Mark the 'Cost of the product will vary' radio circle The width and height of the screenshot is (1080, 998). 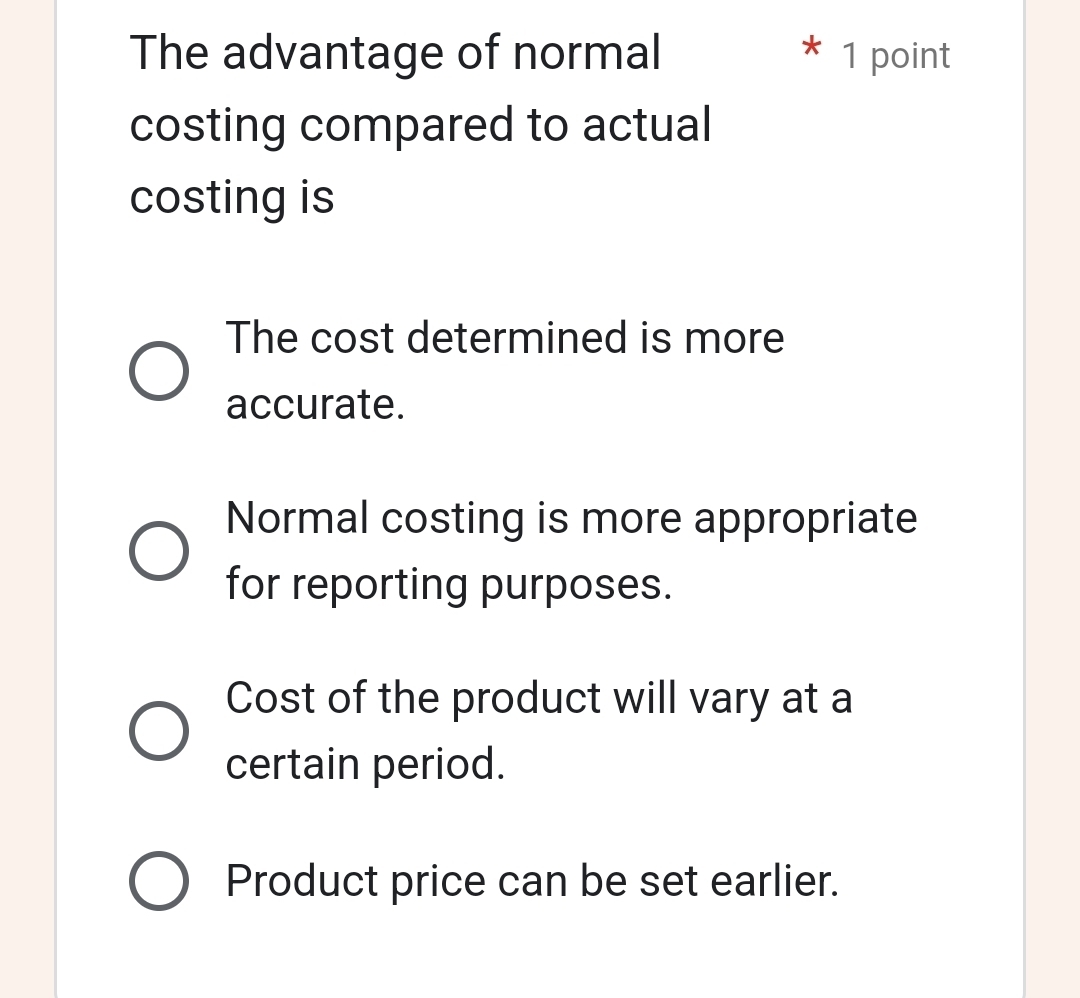(x=158, y=731)
